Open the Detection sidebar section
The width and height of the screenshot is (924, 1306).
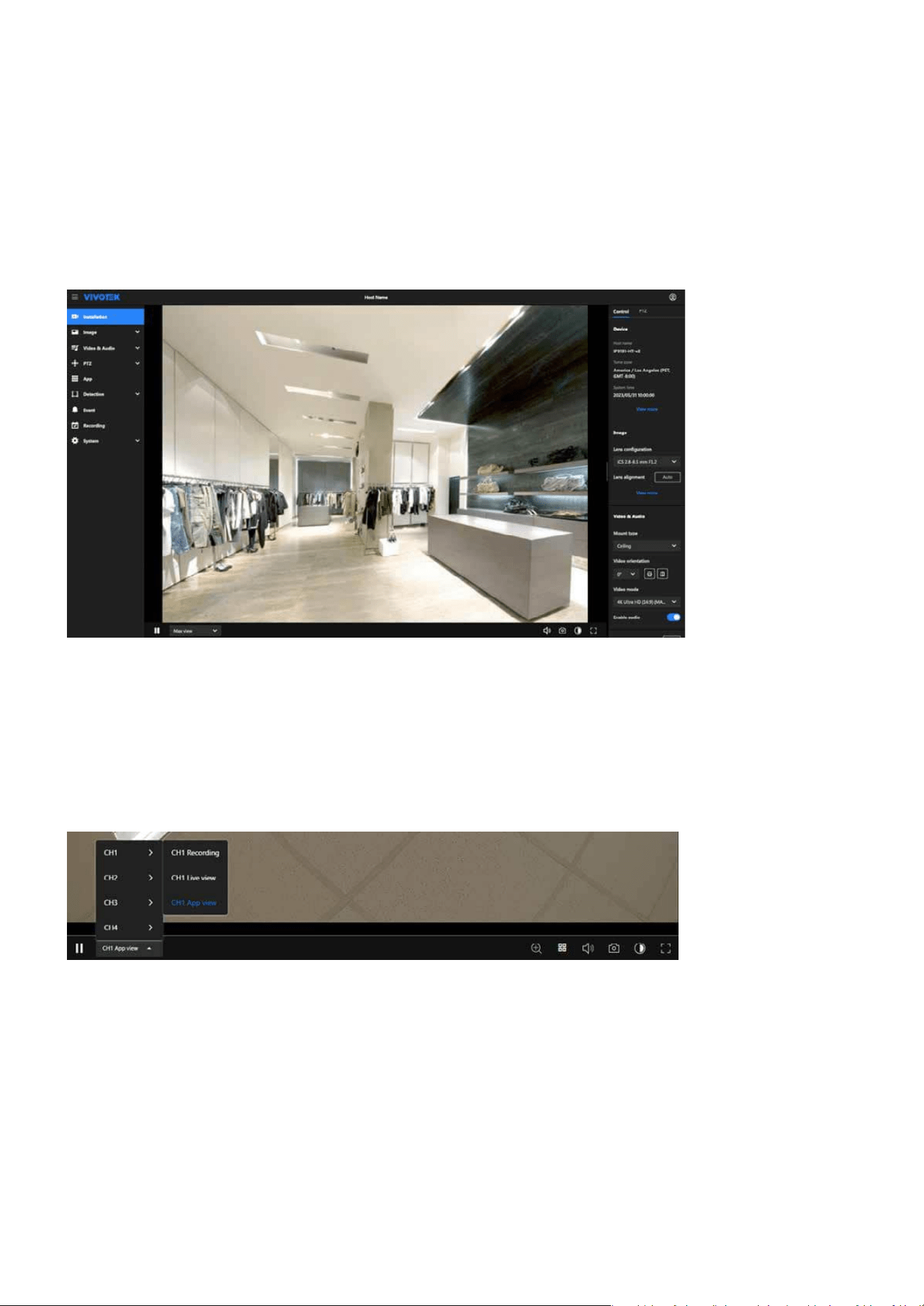[x=105, y=394]
